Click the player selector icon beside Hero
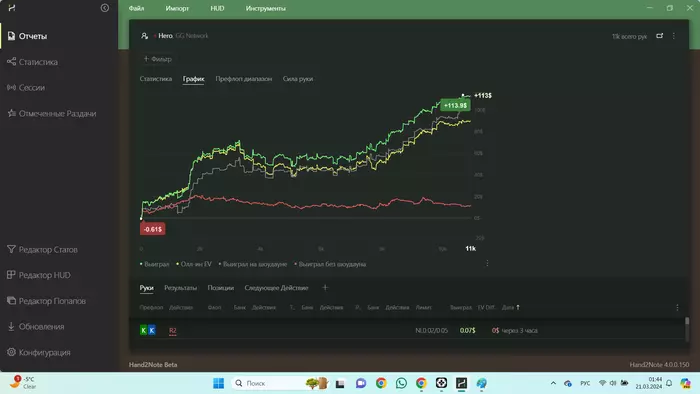Screen dimensions: 700x394 (x=144, y=36)
